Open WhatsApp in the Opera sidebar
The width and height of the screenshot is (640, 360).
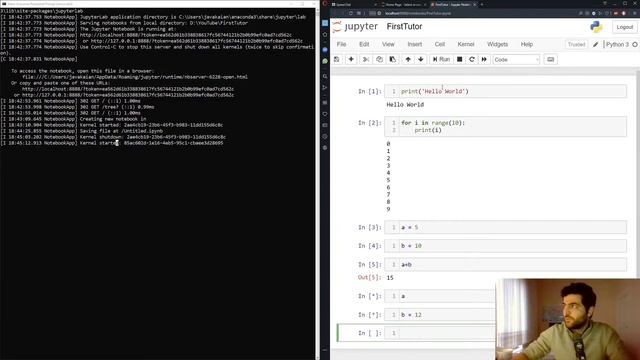325,61
